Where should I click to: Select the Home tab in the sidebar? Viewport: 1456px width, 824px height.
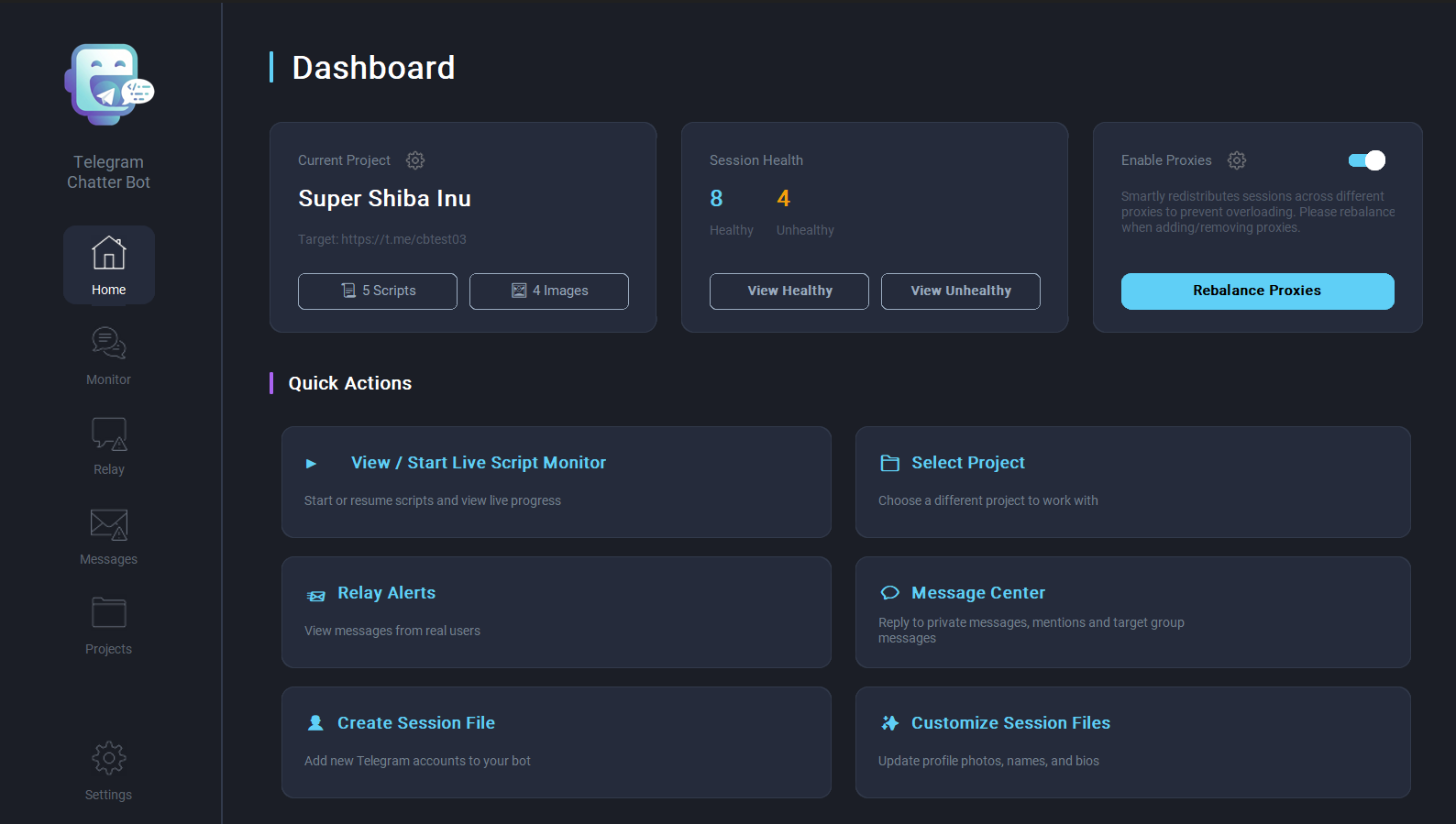pos(108,265)
